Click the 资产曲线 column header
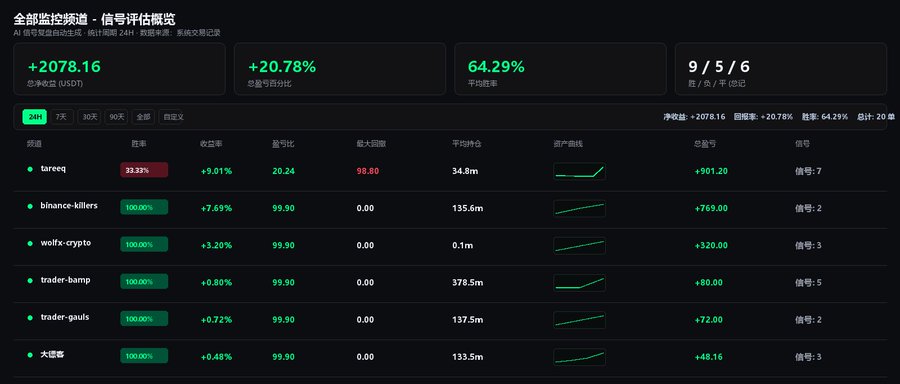Viewport: 900px width, 384px height. click(x=568, y=143)
